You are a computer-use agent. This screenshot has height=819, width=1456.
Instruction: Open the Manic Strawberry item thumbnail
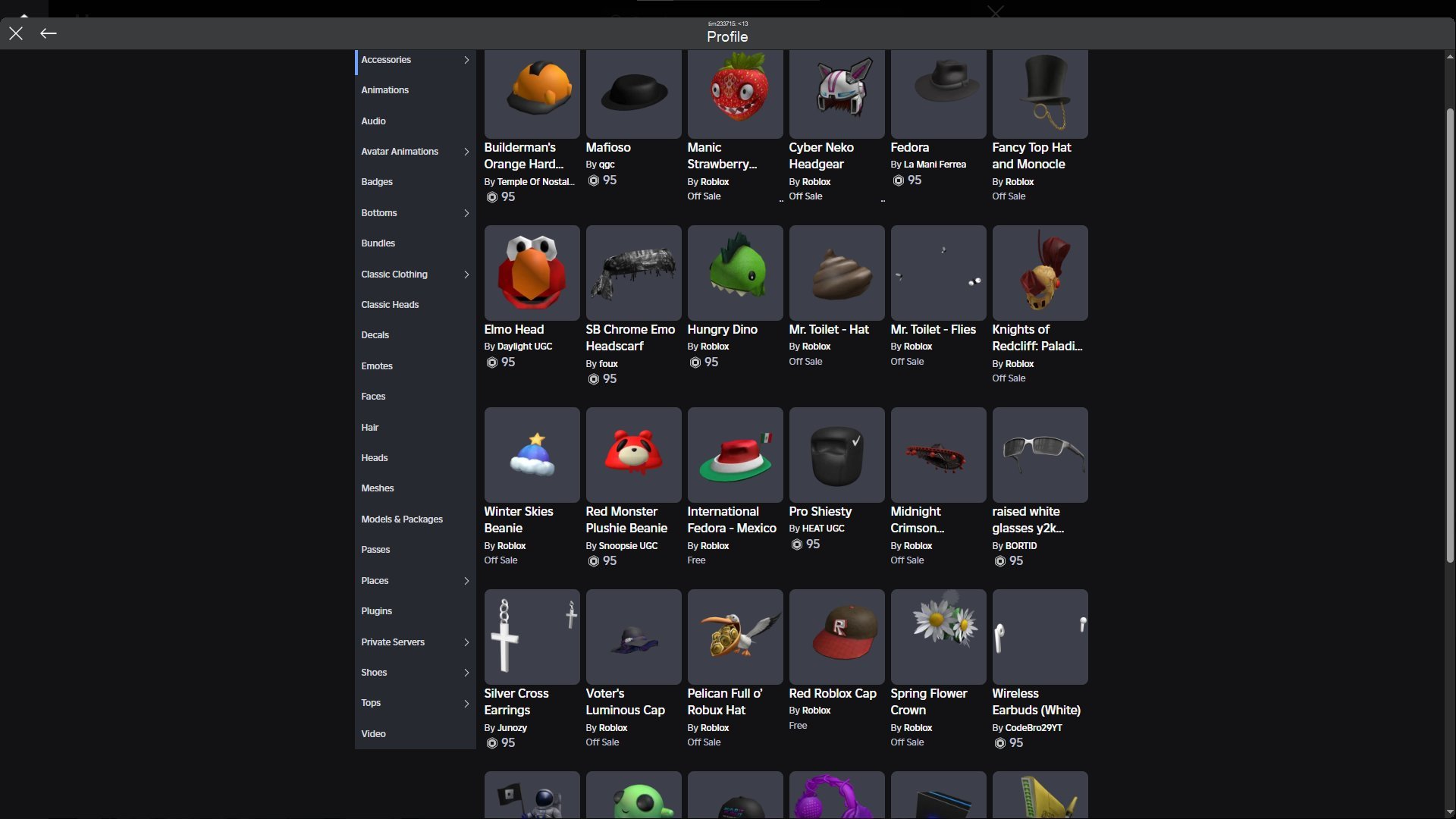pyautogui.click(x=735, y=94)
